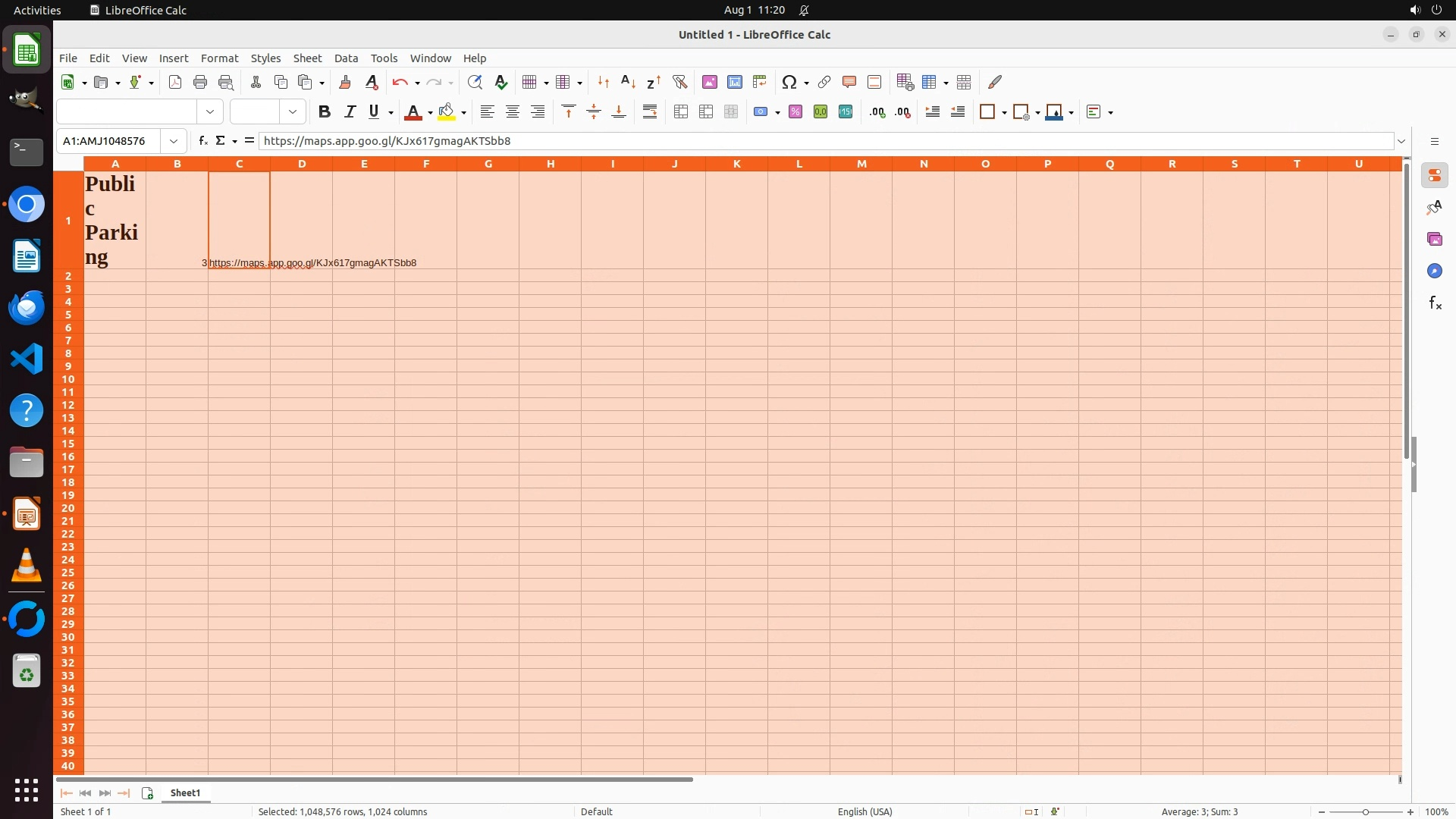This screenshot has width=1456, height=819.
Task: Expand the formula bar with its chevron
Action: click(1401, 141)
